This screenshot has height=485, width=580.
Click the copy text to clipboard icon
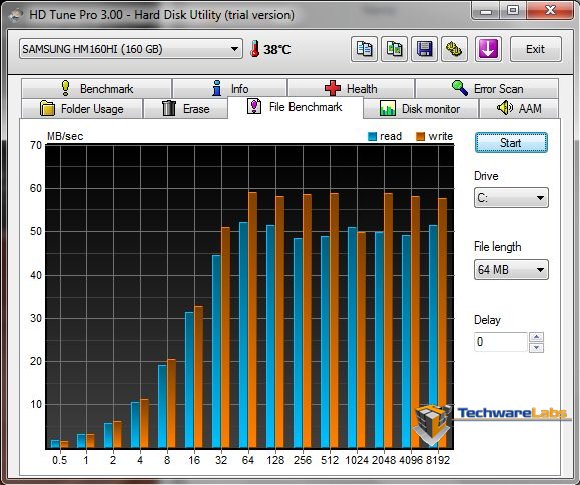pos(364,49)
